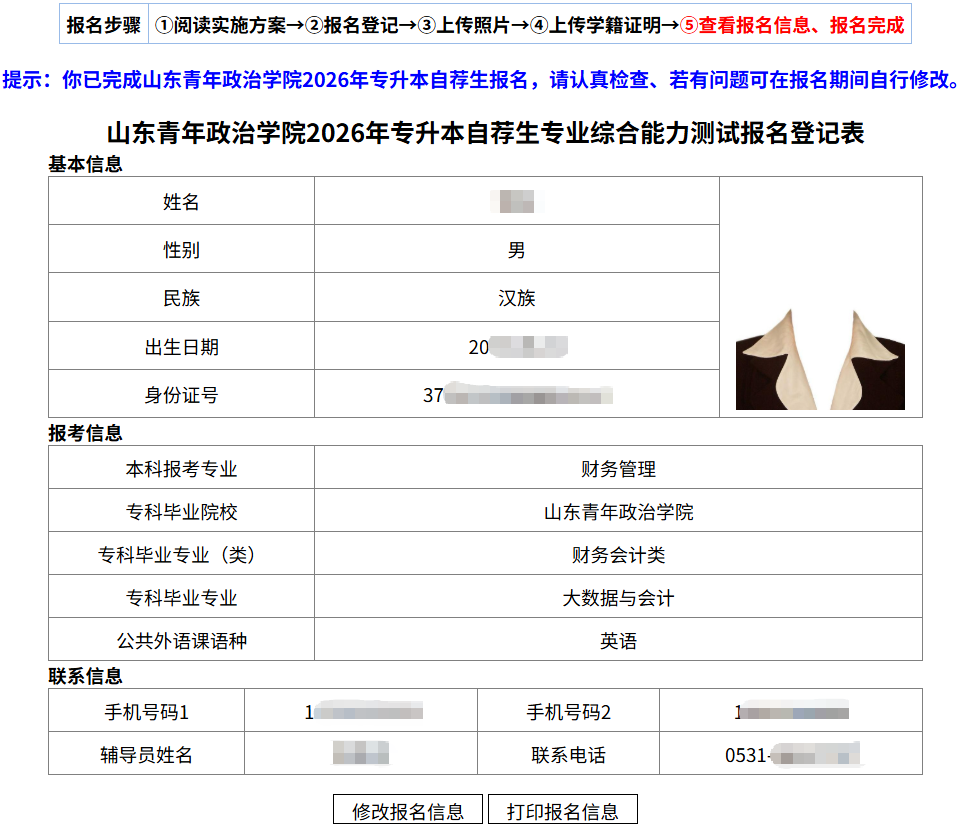This screenshot has width=960, height=825.
Task: Select the 联系电话 0531 number value
Action: (792, 755)
